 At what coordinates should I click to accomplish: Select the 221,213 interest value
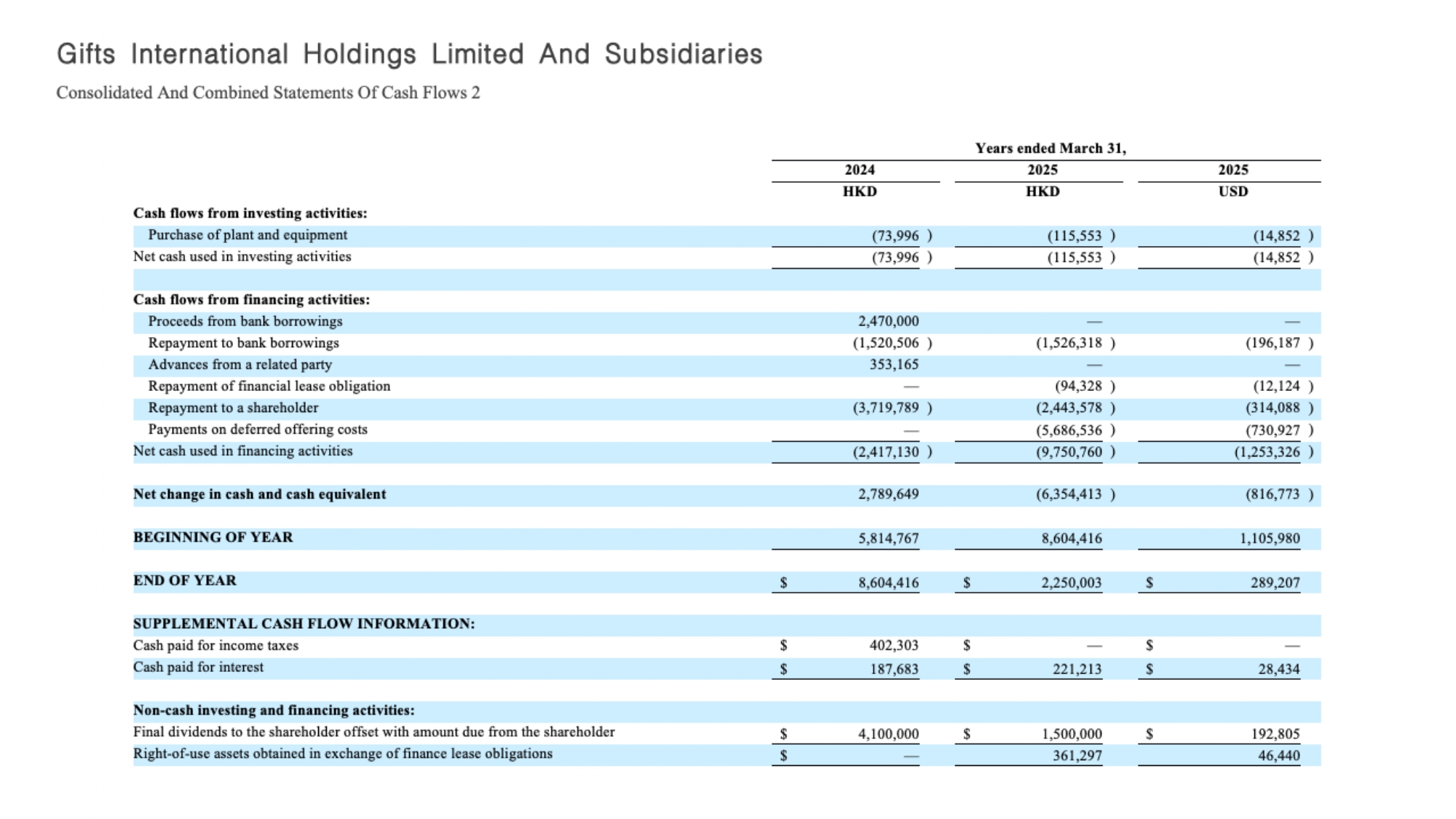coord(1077,669)
